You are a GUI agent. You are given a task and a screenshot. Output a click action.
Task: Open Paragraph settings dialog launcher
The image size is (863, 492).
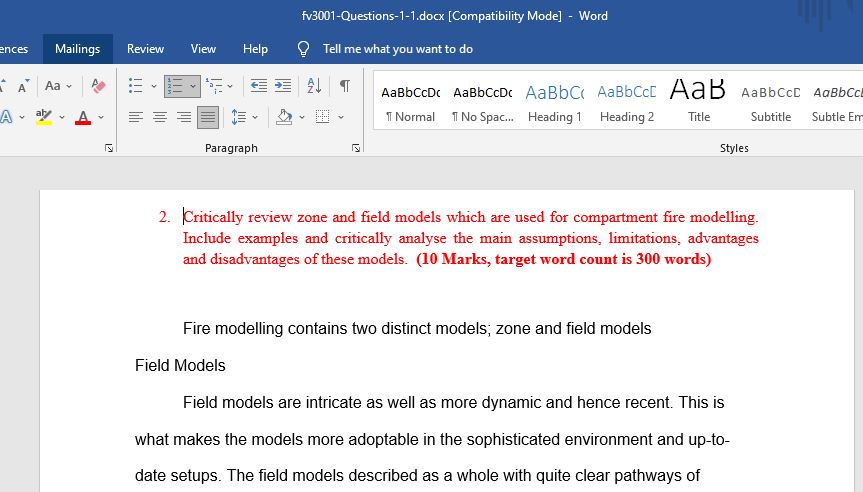point(356,148)
